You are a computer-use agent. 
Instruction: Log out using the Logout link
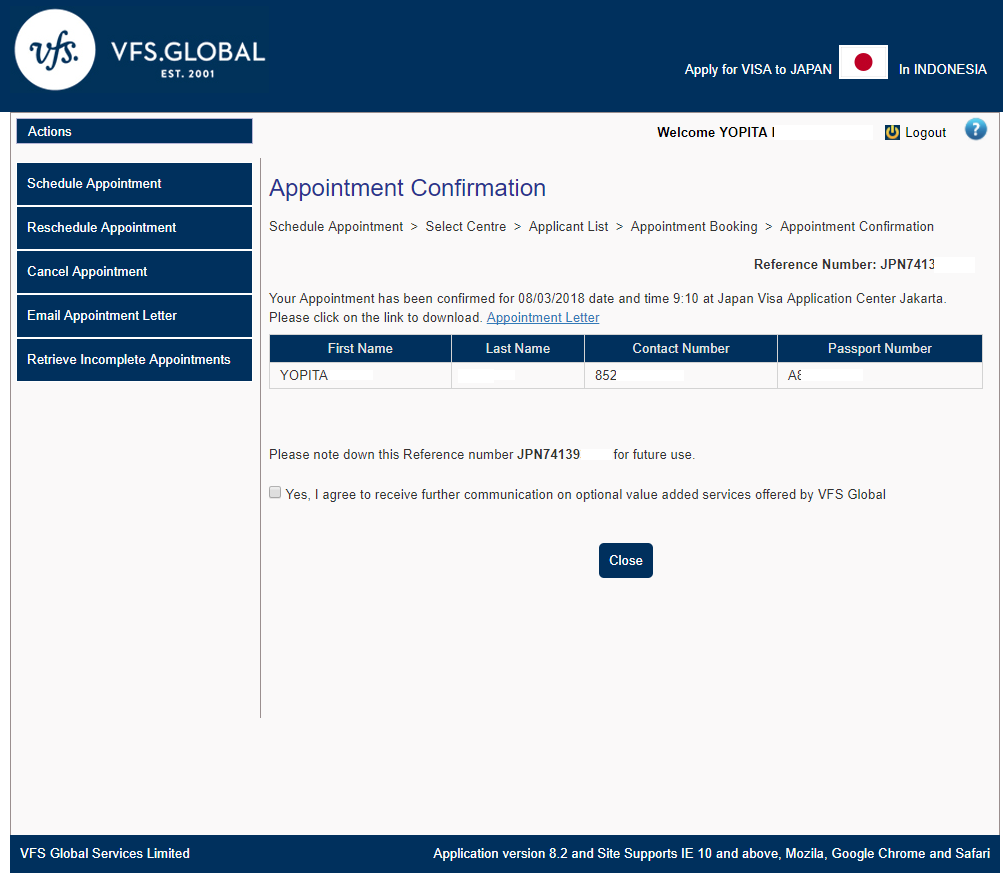pos(925,132)
